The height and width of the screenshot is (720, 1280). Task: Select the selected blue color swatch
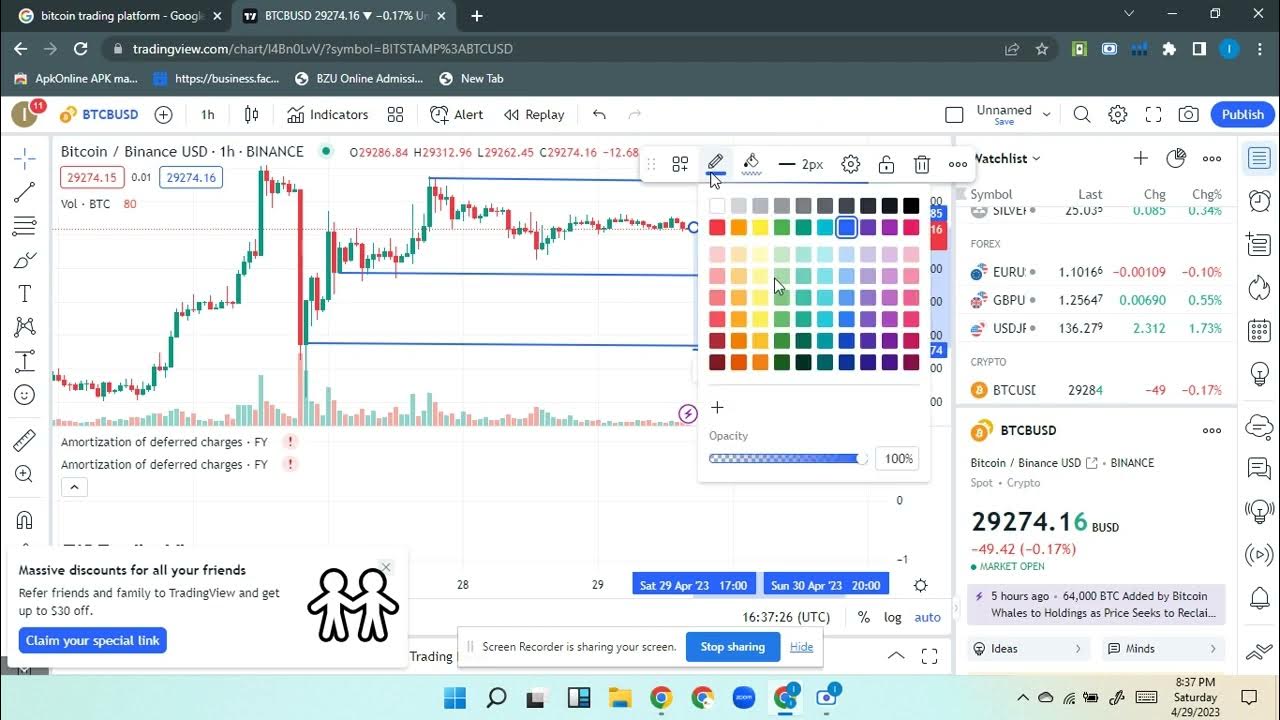pos(847,228)
